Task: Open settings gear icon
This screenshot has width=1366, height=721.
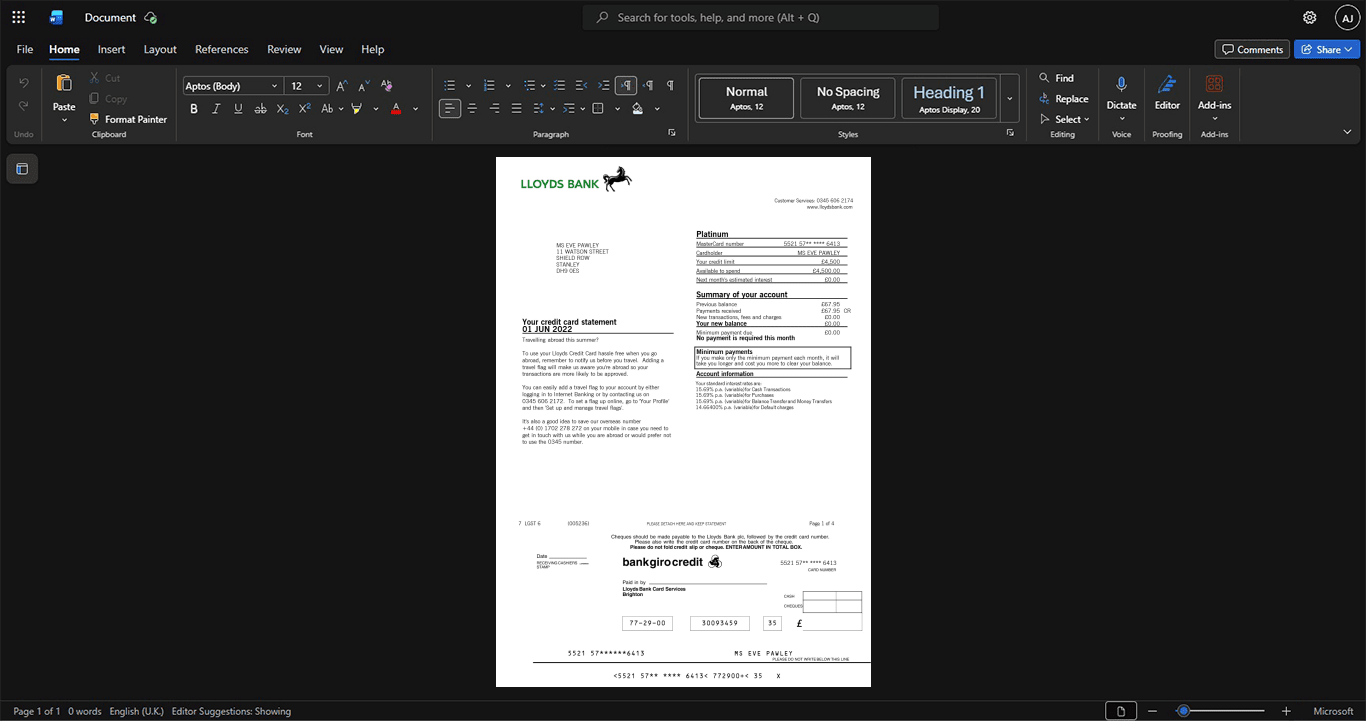Action: (1310, 17)
